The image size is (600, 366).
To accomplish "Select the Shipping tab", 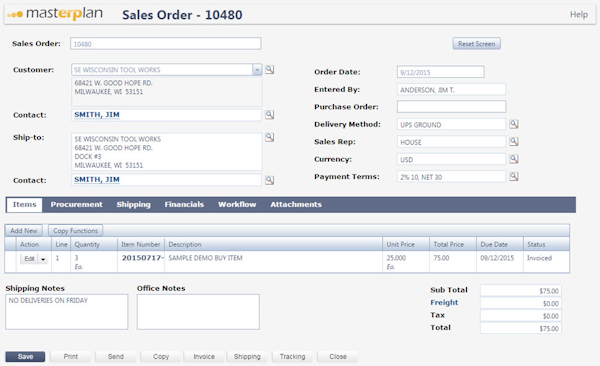I will pos(134,205).
